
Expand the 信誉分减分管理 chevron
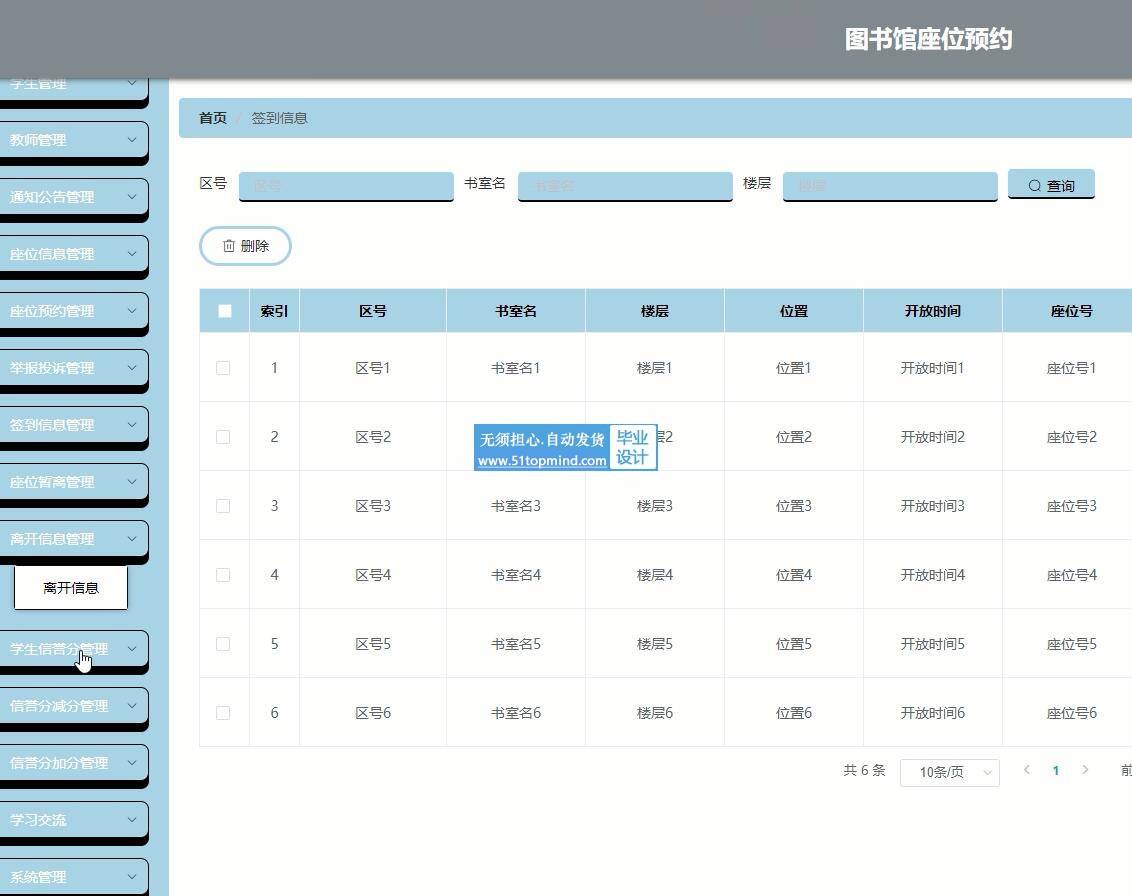click(132, 705)
